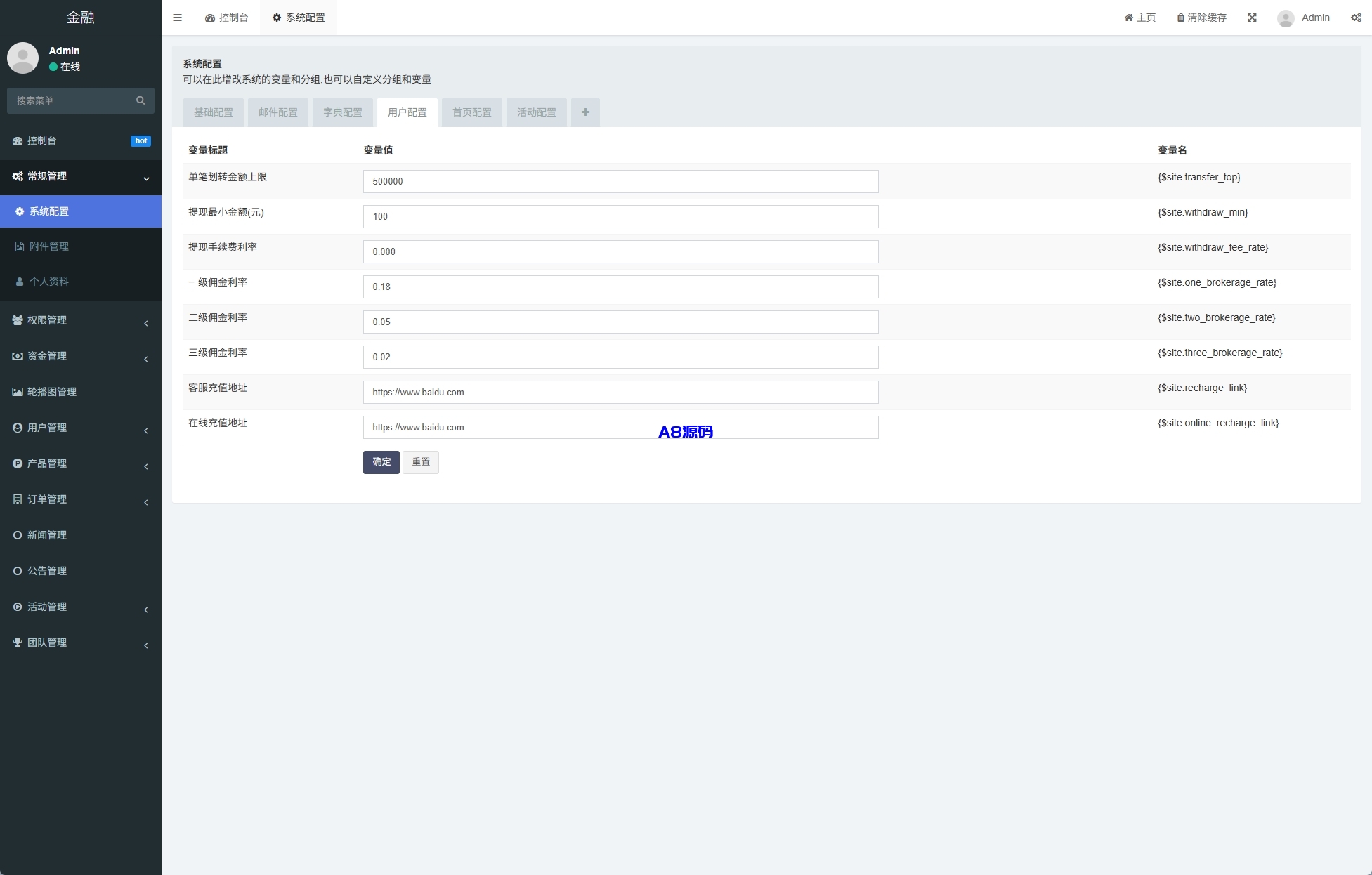Click the {$site.withdraw_min} variable name
Screen dimensions: 1372x875
point(1203,212)
